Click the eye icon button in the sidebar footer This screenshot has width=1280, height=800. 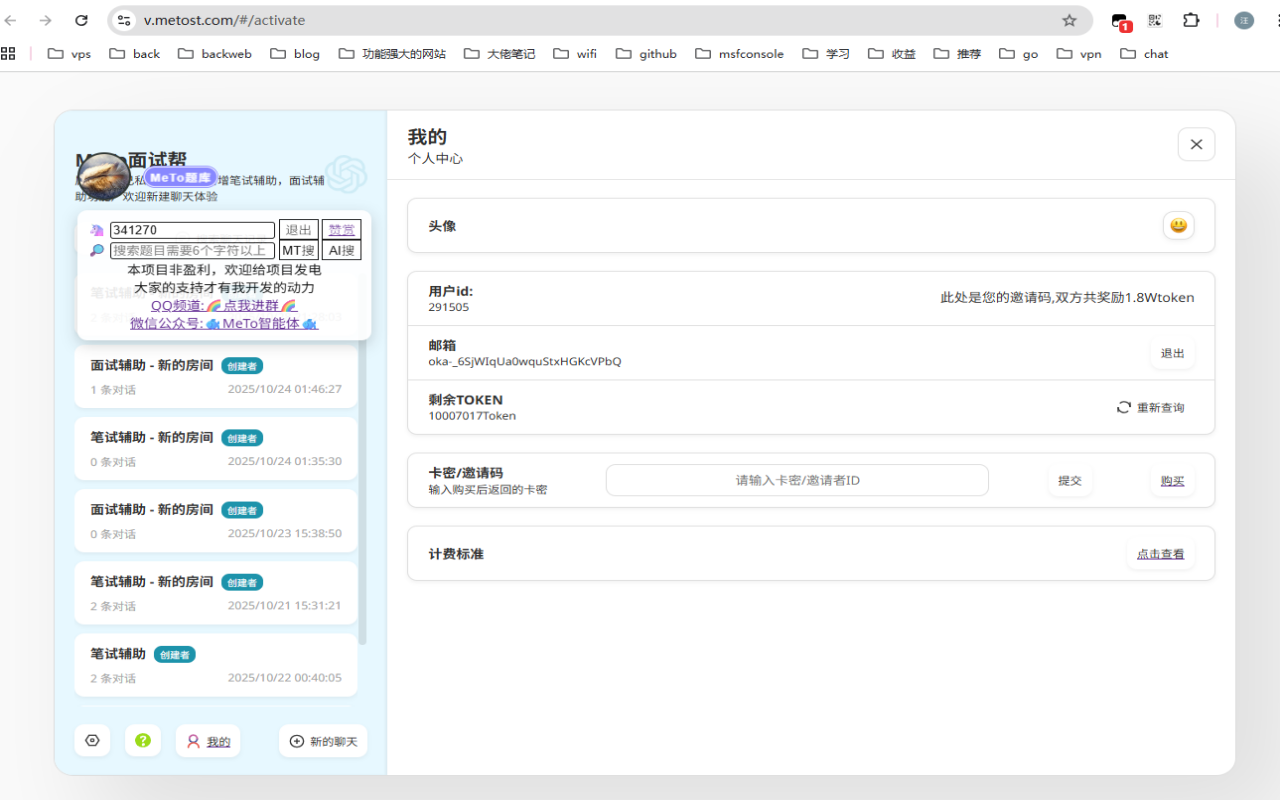point(92,741)
